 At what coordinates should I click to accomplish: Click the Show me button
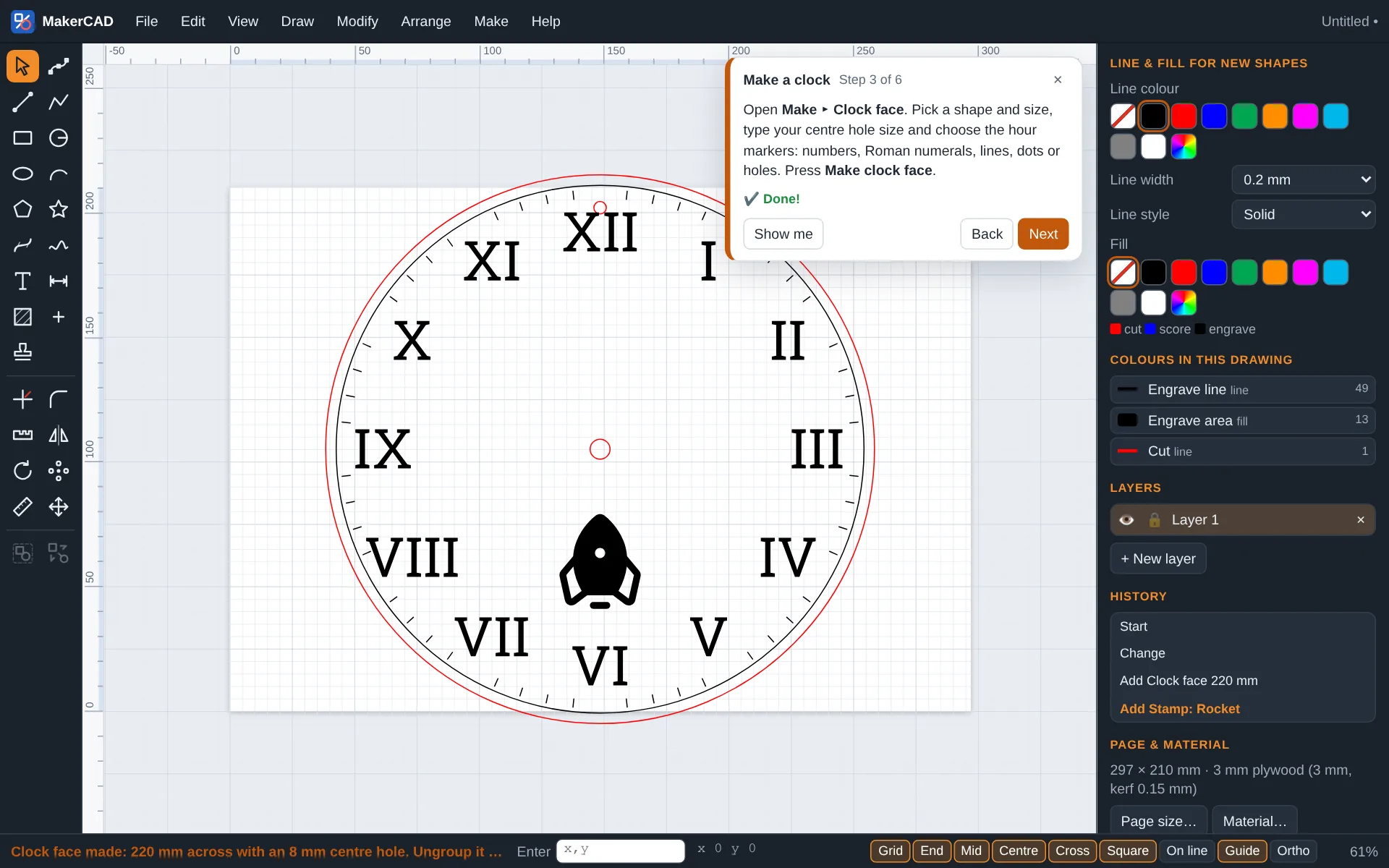click(x=783, y=234)
